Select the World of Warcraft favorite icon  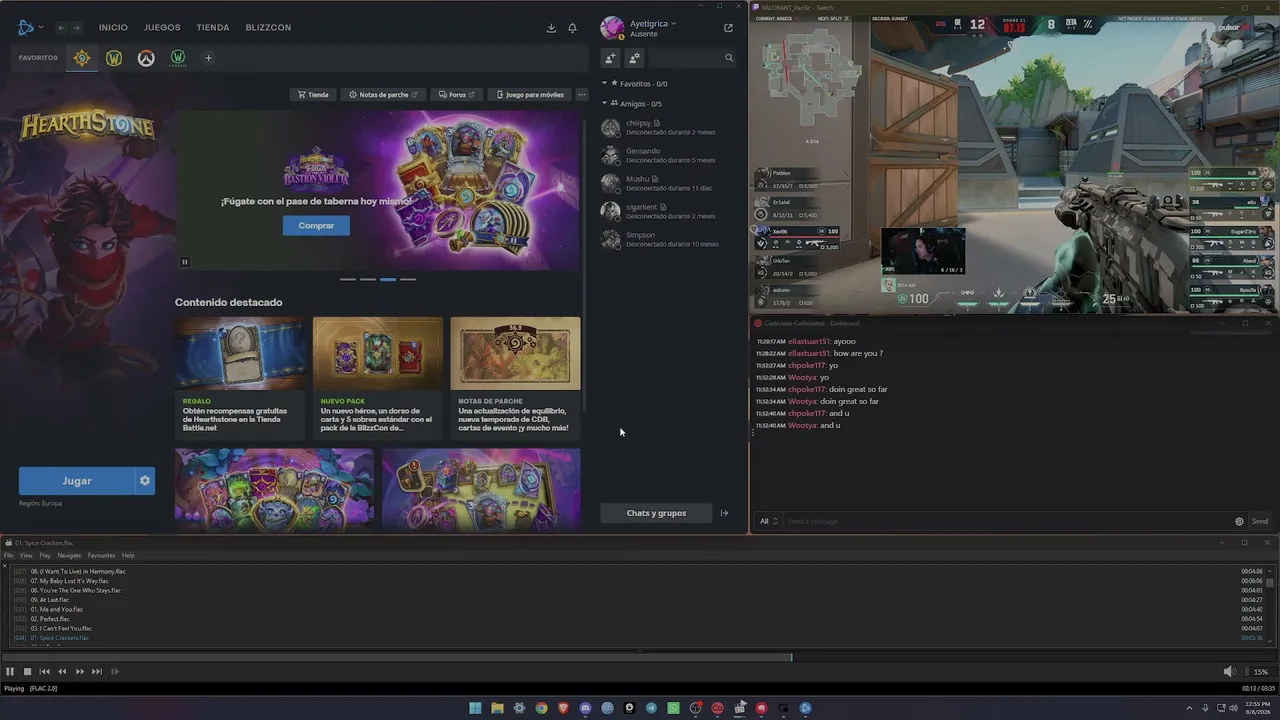[114, 58]
